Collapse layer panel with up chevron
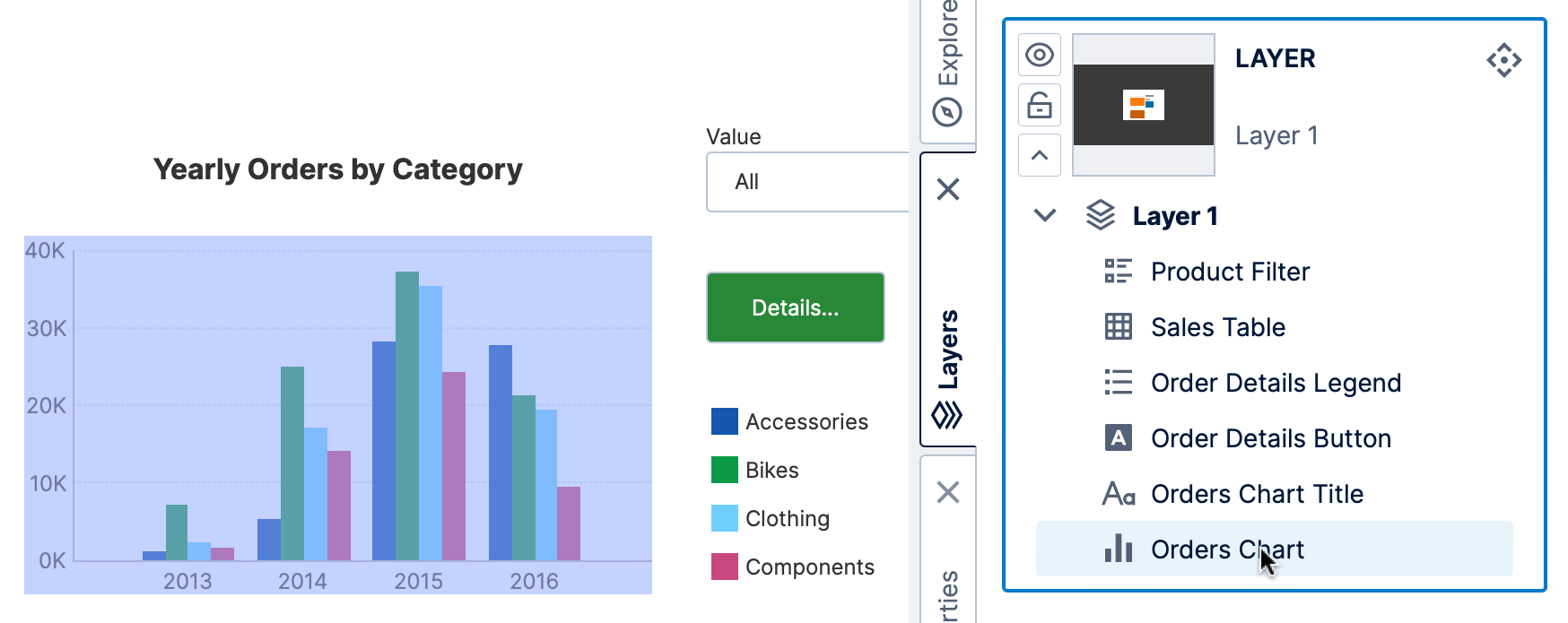 1040,156
